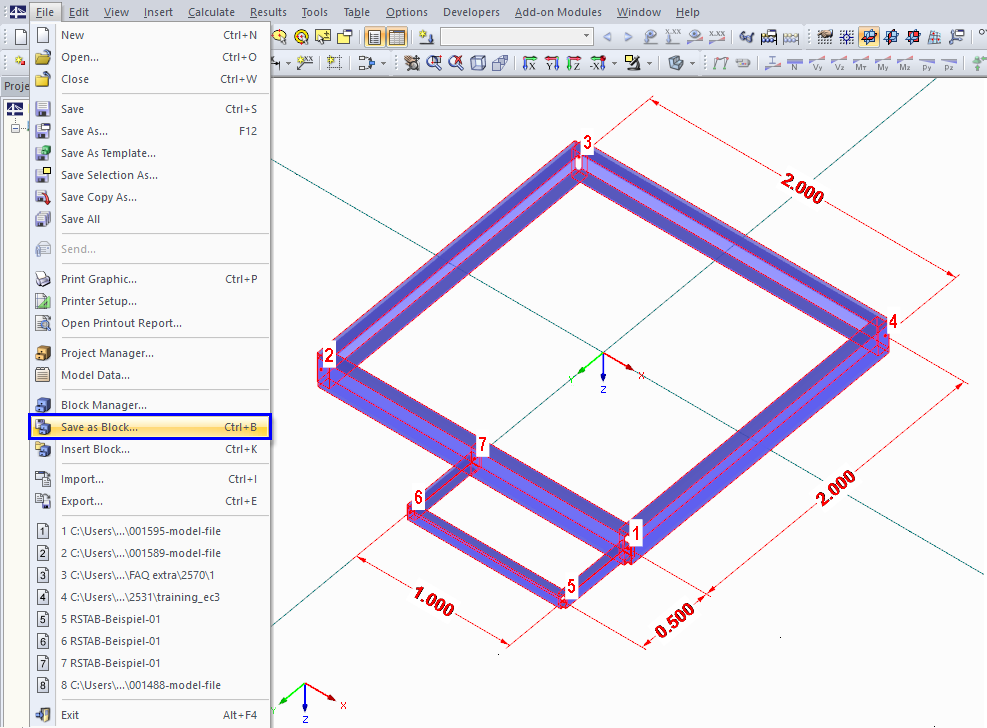Viewport: 987px width, 728px height.
Task: Click the Insert Block icon
Action: click(43, 449)
